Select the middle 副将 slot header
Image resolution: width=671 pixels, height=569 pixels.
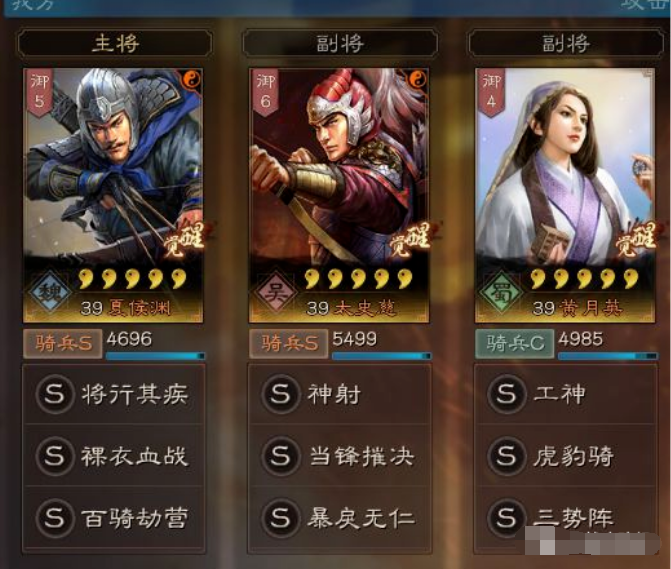340,43
